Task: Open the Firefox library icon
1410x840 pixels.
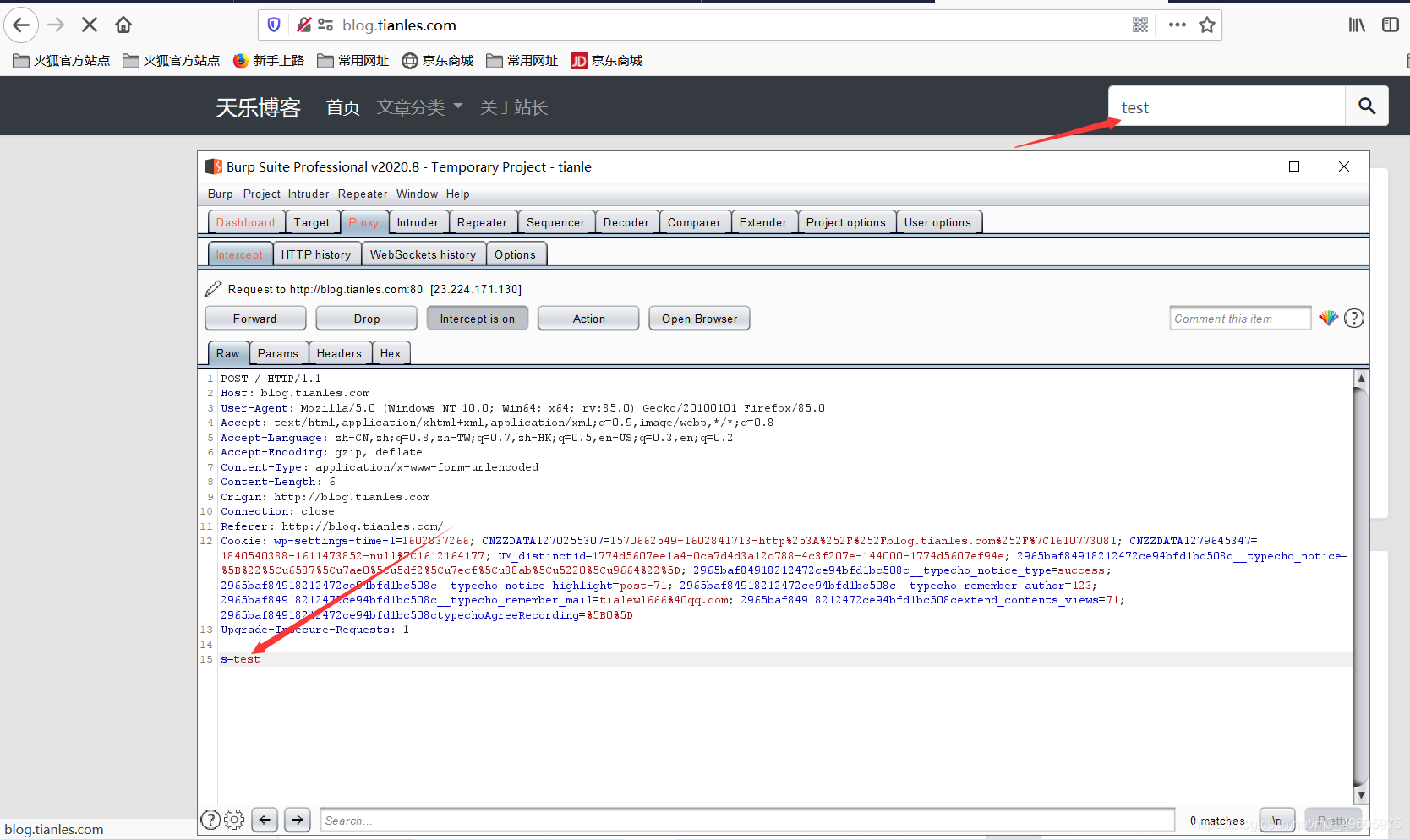Action: pos(1357,25)
